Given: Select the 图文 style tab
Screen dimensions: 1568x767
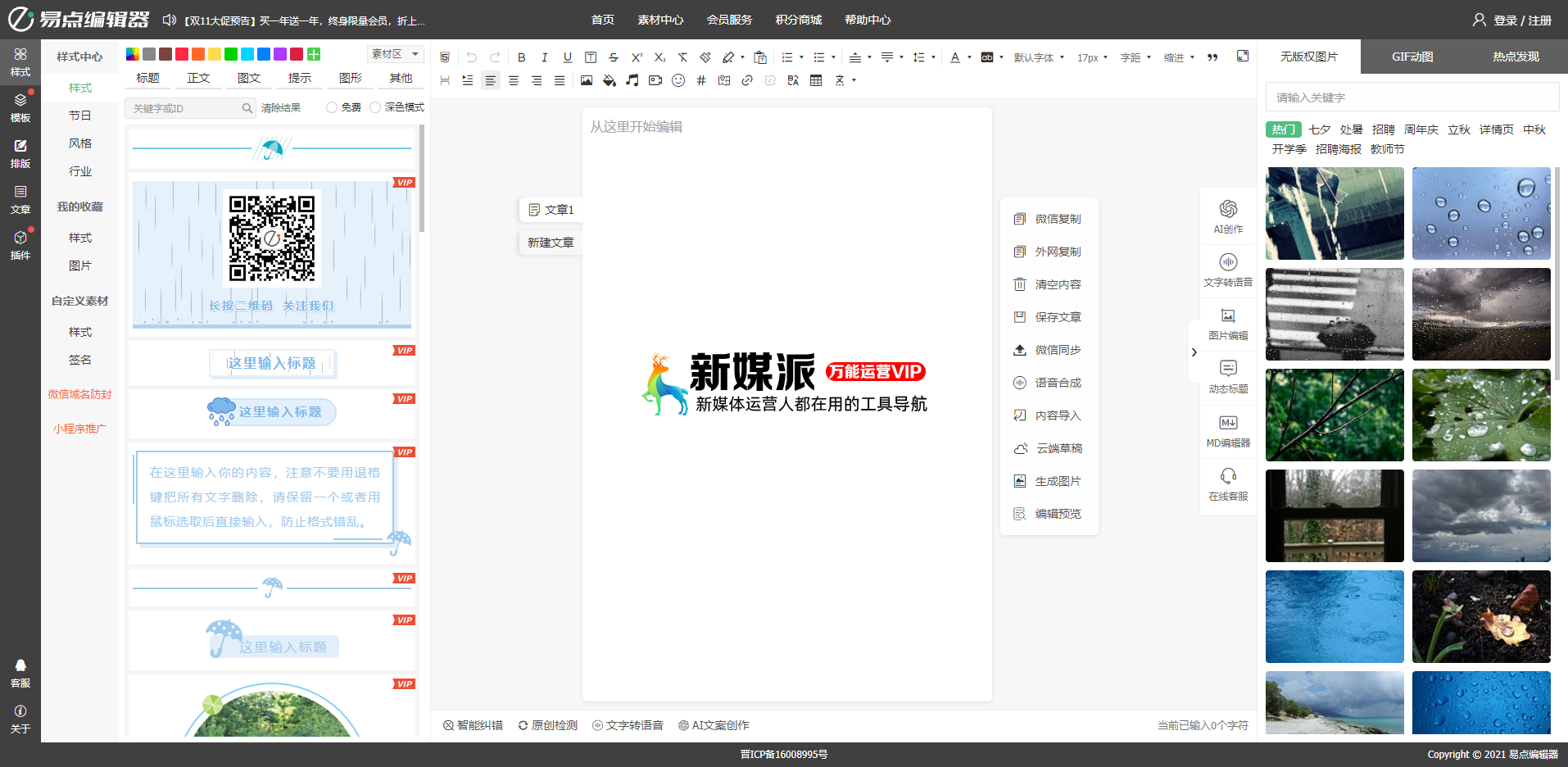Looking at the screenshot, I should coord(249,78).
